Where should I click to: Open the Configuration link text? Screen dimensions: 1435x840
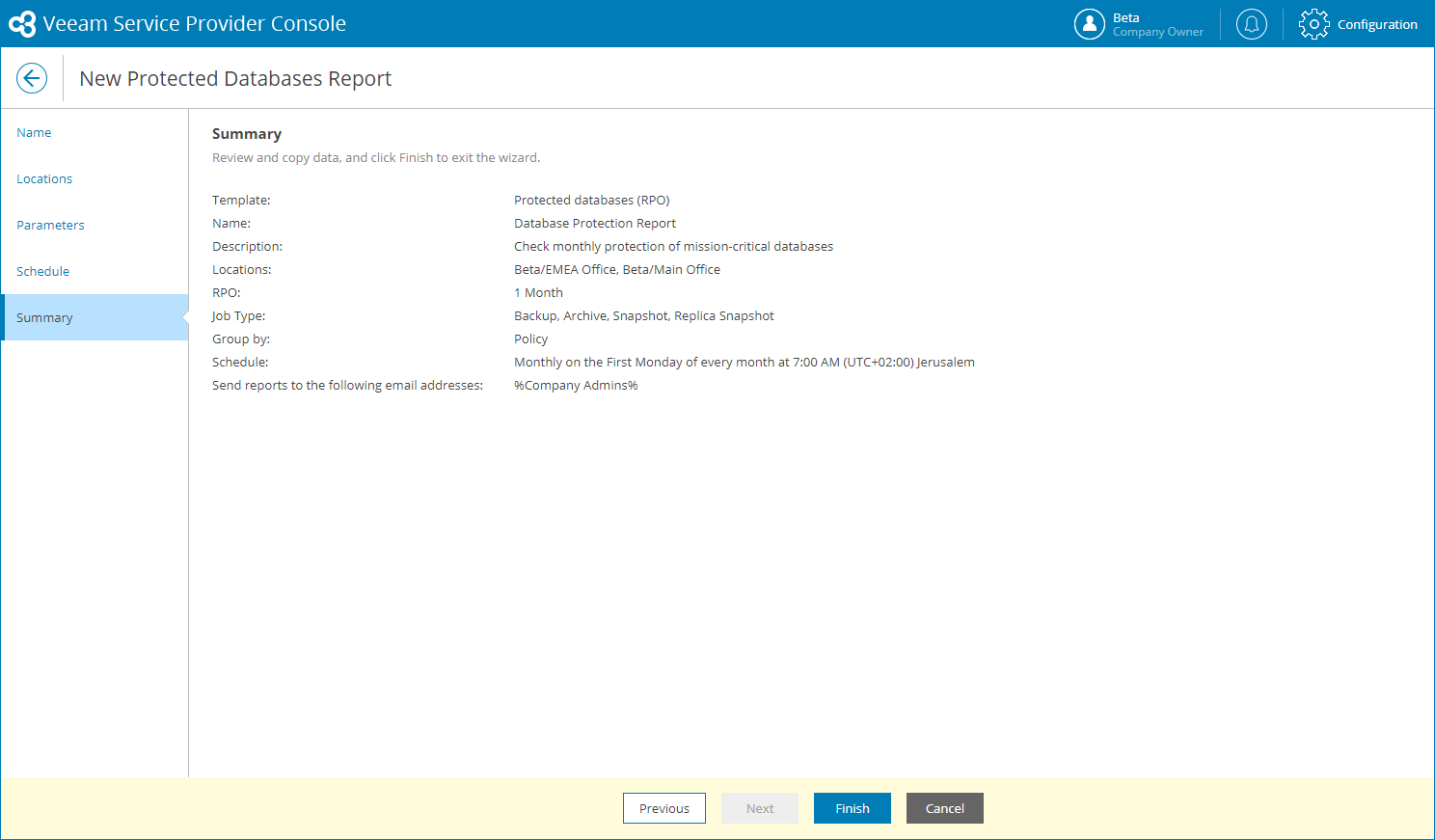(x=1377, y=24)
